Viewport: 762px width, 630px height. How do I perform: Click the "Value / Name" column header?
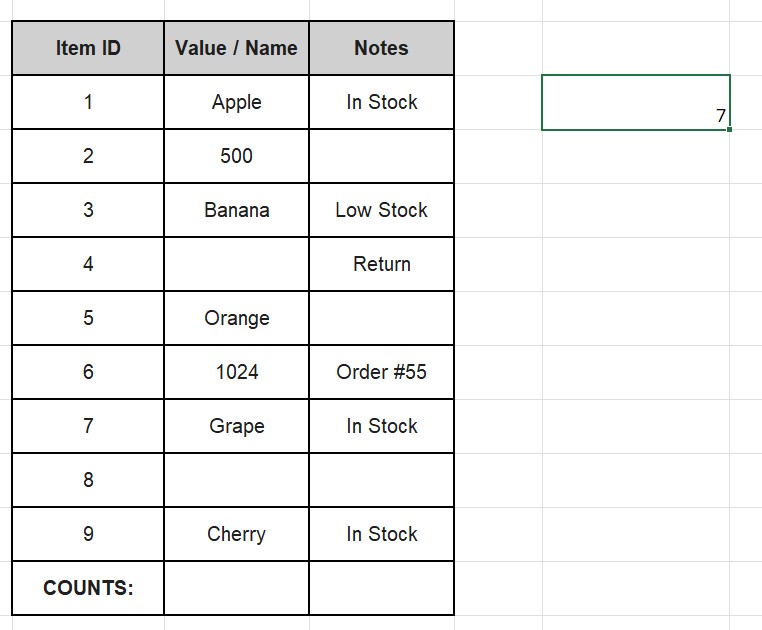[x=236, y=48]
